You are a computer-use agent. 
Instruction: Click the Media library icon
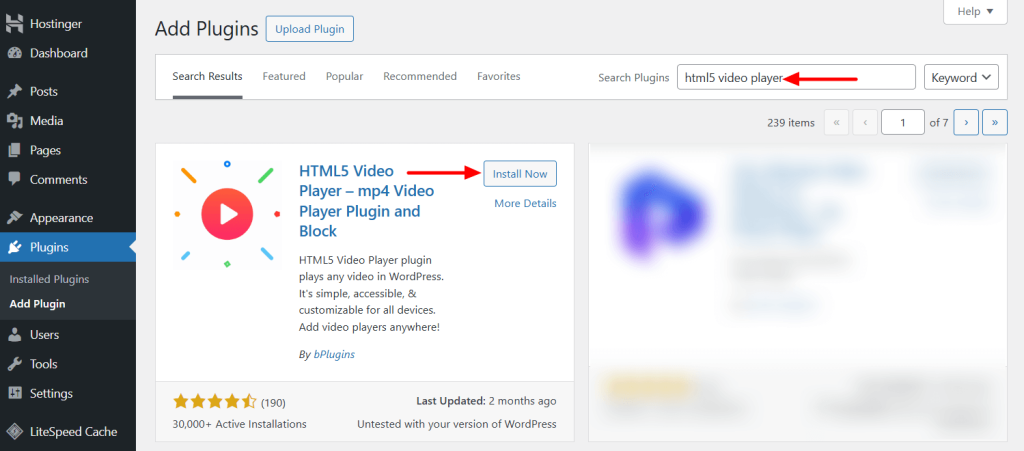pyautogui.click(x=14, y=121)
